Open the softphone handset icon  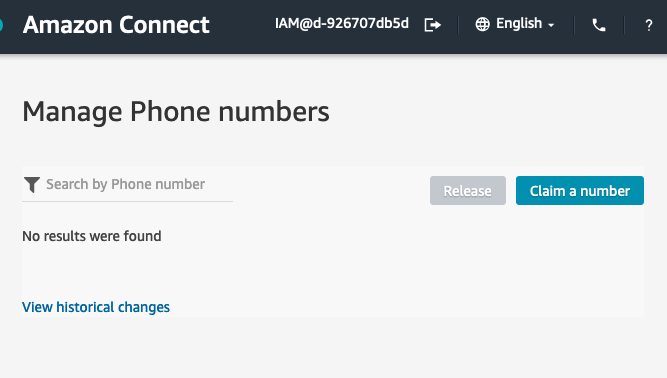[x=599, y=25]
